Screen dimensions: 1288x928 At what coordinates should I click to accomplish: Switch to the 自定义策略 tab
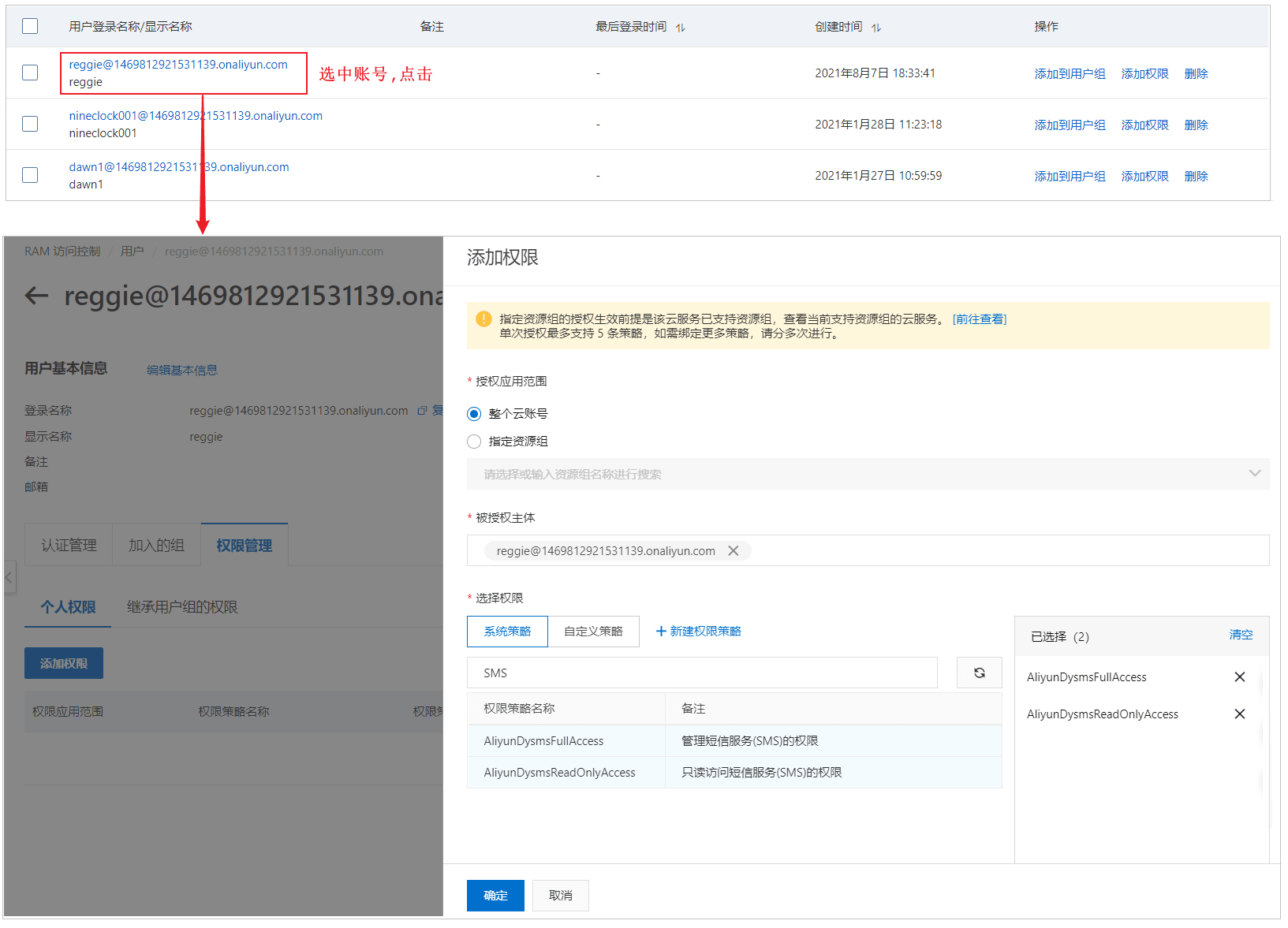click(593, 632)
